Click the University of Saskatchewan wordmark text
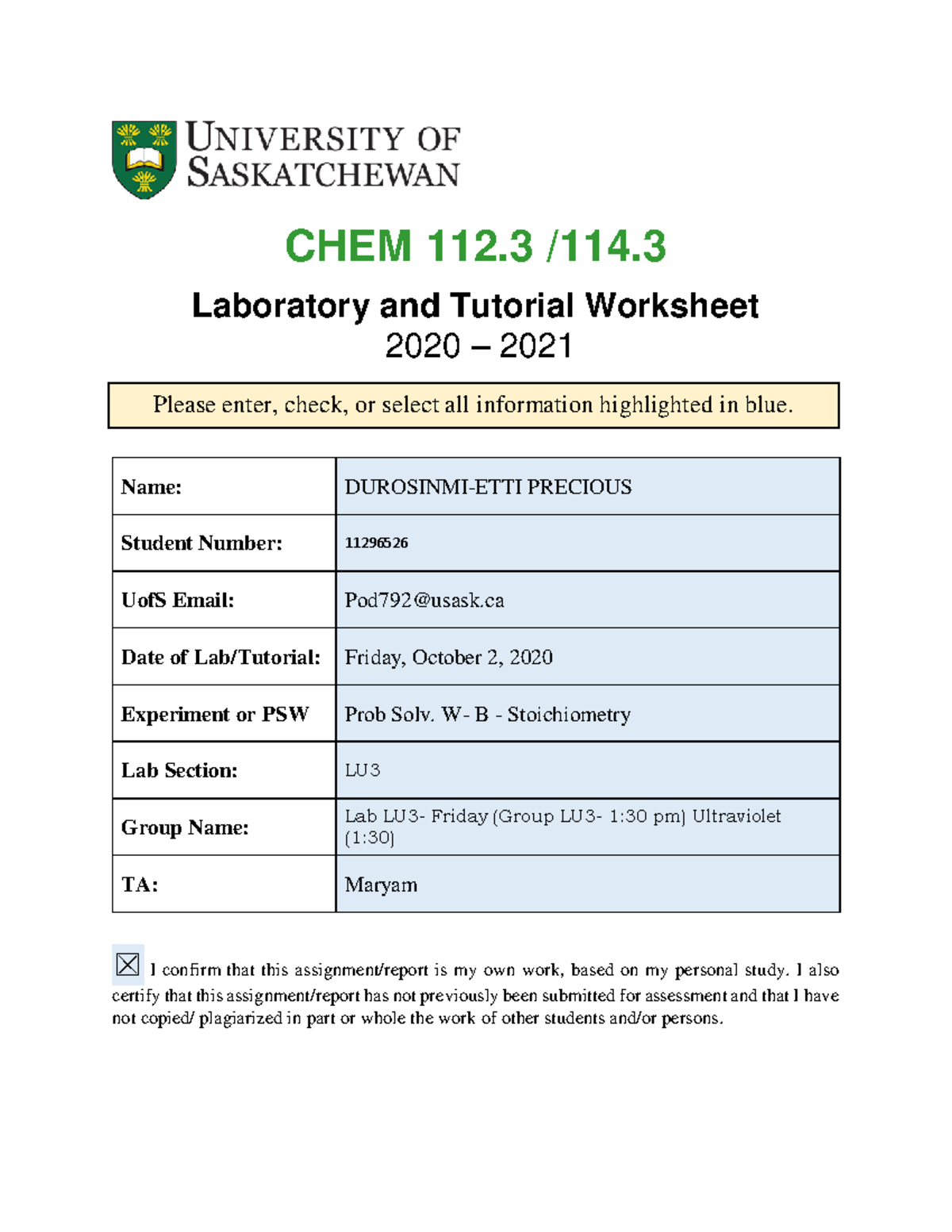Screen dimensions: 952x1232 click(323, 155)
